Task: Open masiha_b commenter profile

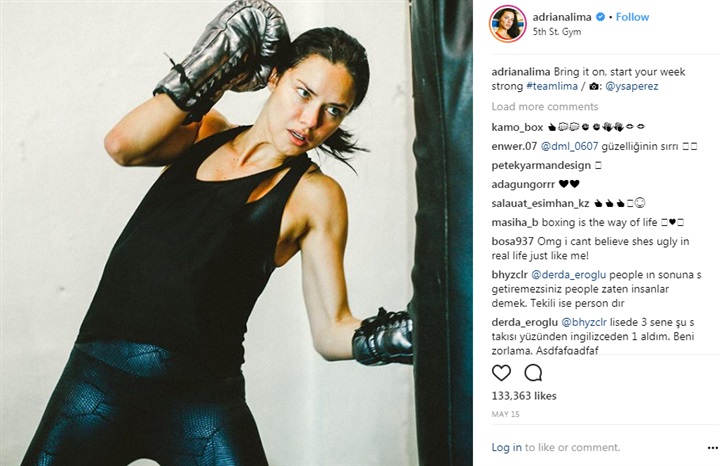Action: (515, 223)
